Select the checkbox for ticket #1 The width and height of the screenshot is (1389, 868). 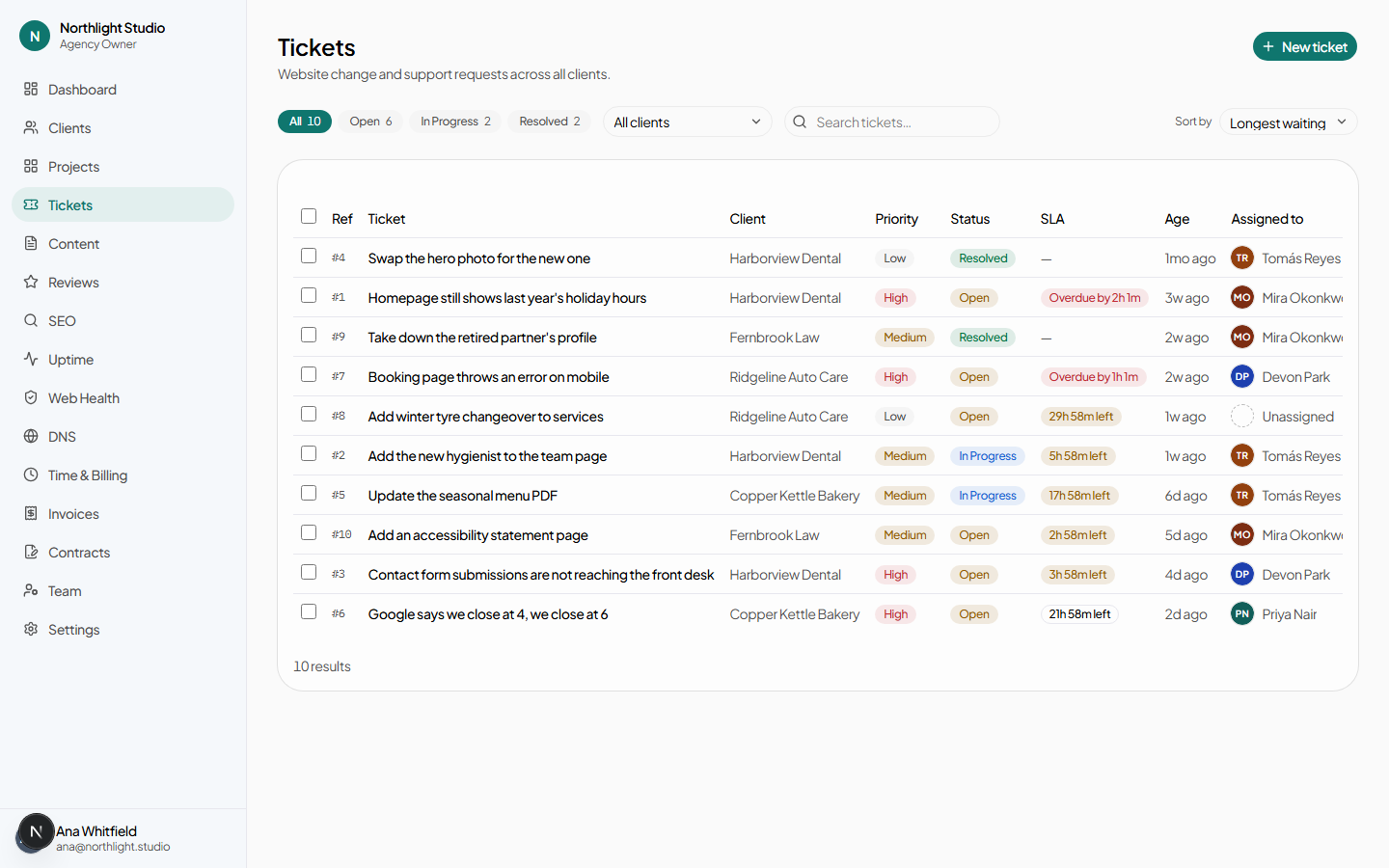click(309, 295)
